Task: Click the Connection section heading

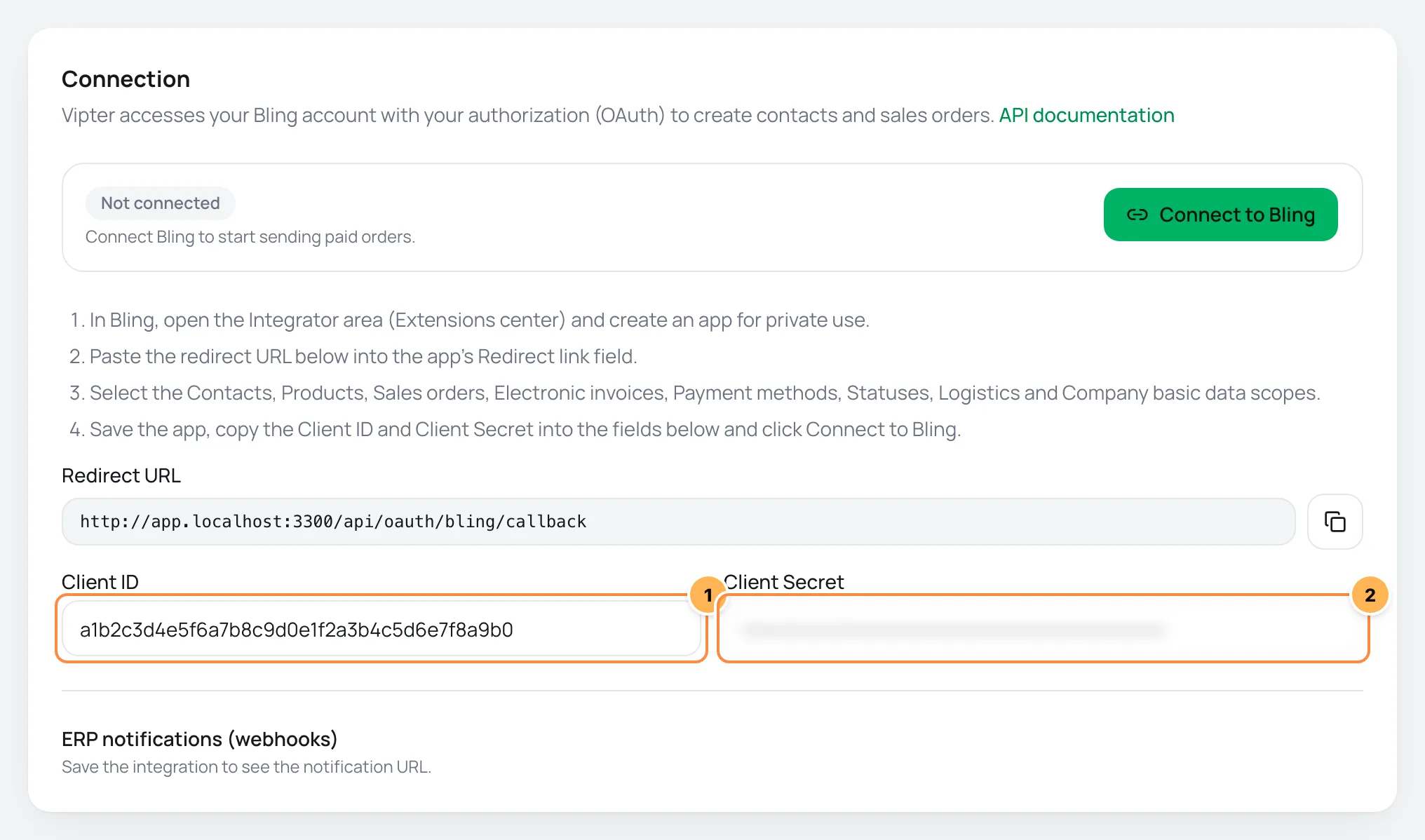Action: [126, 79]
